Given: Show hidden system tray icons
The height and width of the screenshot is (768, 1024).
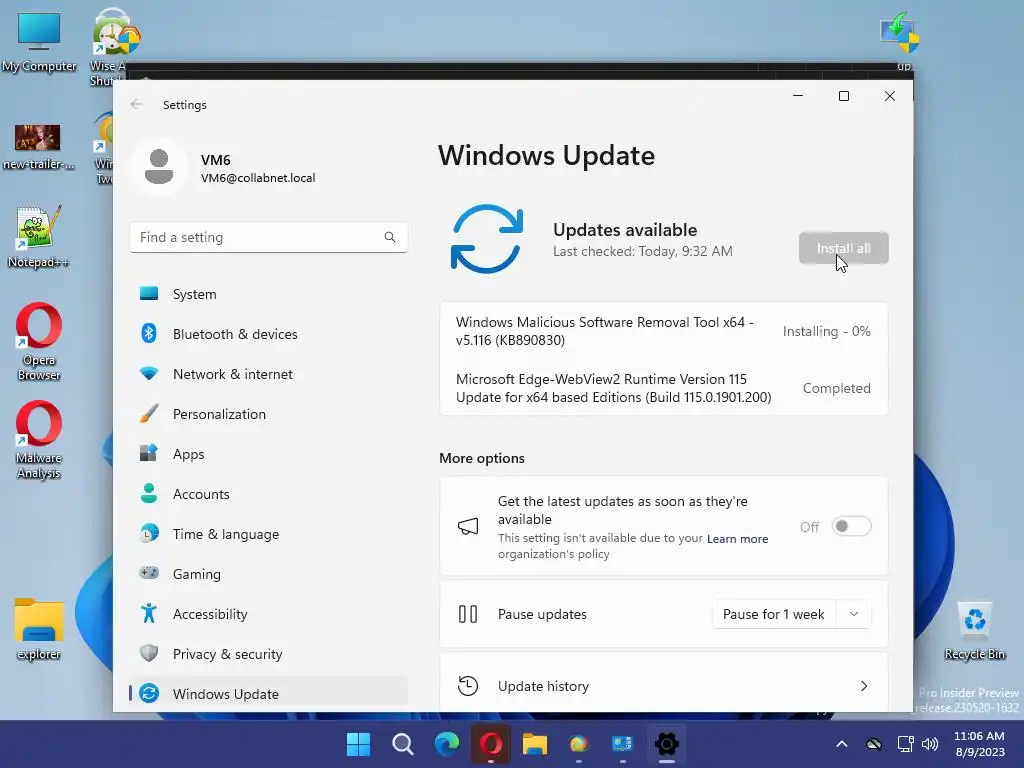Looking at the screenshot, I should 842,744.
